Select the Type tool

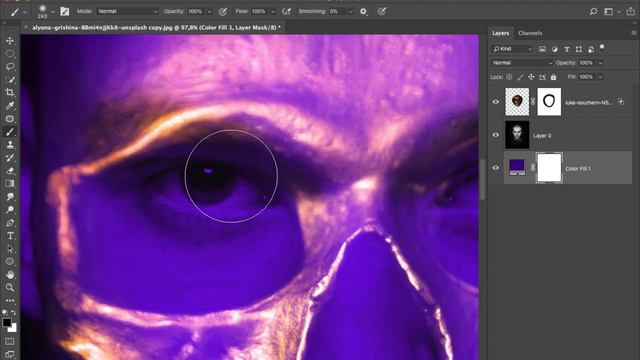pyautogui.click(x=10, y=236)
